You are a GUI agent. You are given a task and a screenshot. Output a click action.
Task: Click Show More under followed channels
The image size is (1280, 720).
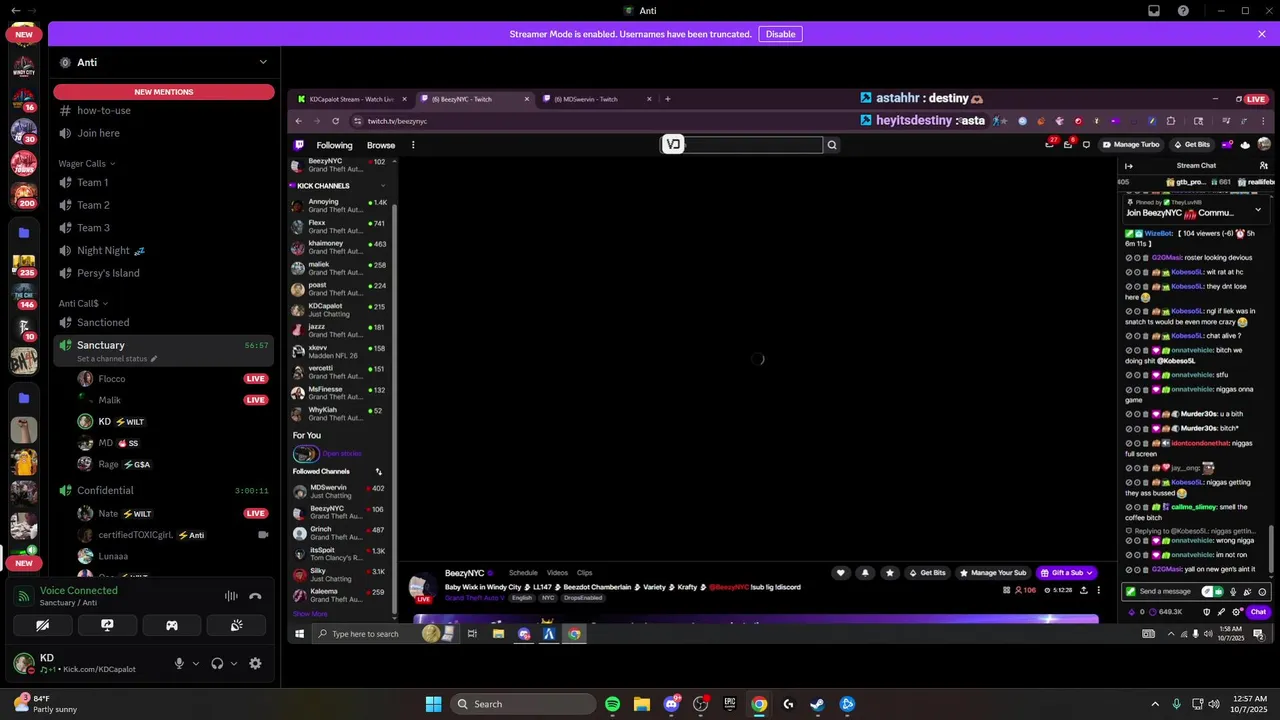tap(310, 614)
